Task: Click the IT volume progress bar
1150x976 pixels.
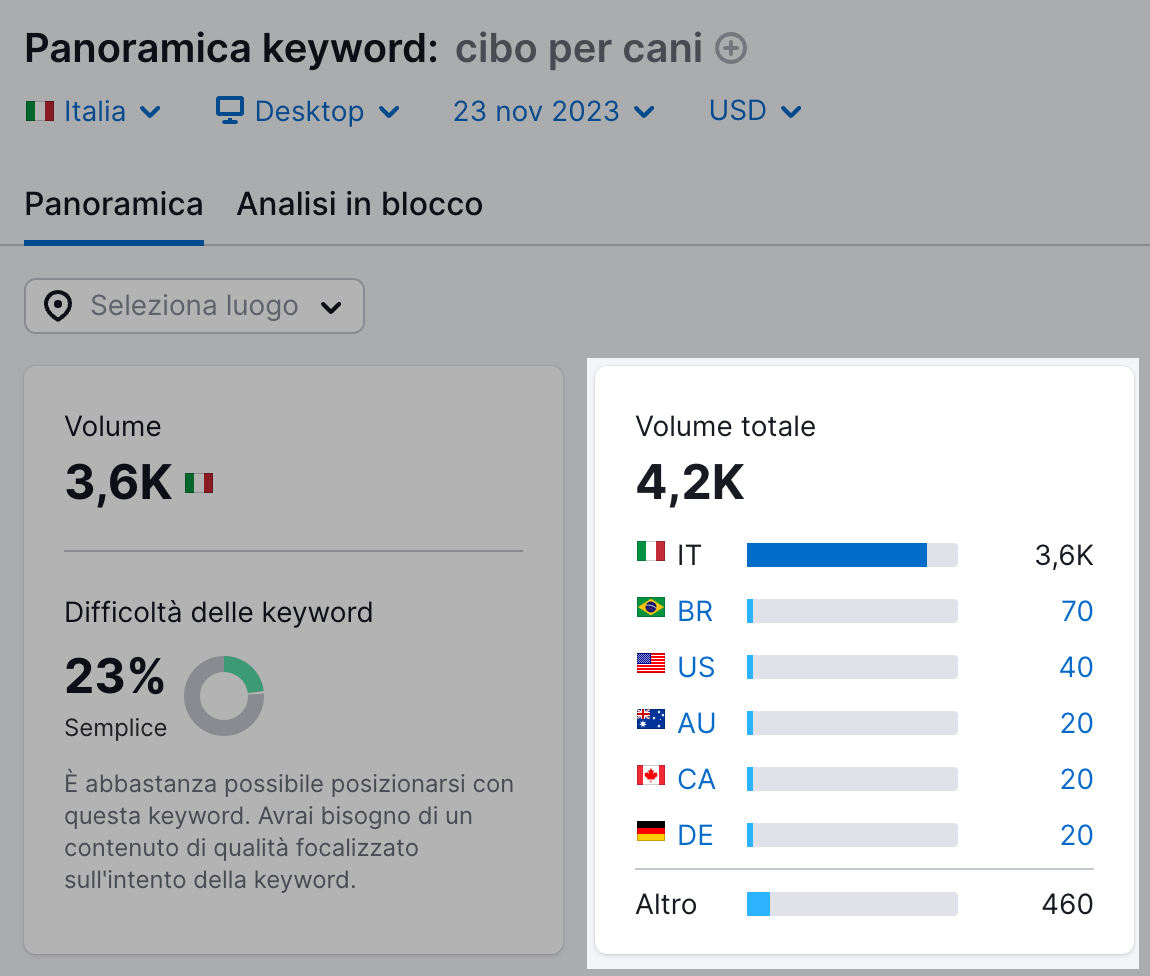Action: 851,554
